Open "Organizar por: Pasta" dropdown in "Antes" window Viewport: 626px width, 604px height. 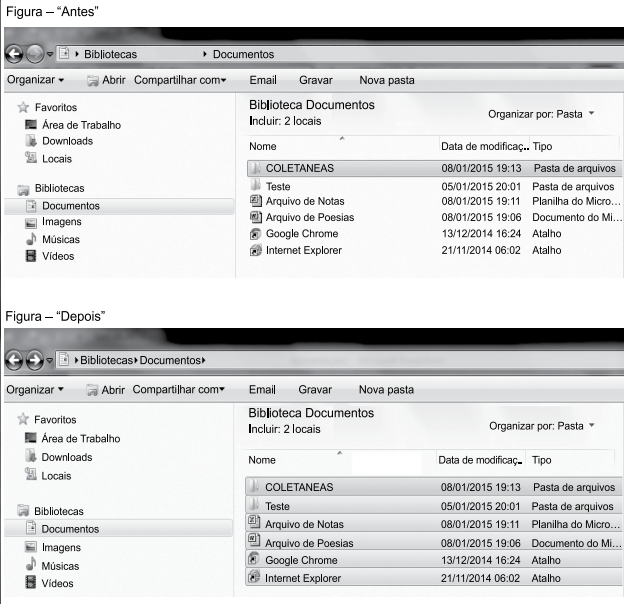click(x=540, y=114)
